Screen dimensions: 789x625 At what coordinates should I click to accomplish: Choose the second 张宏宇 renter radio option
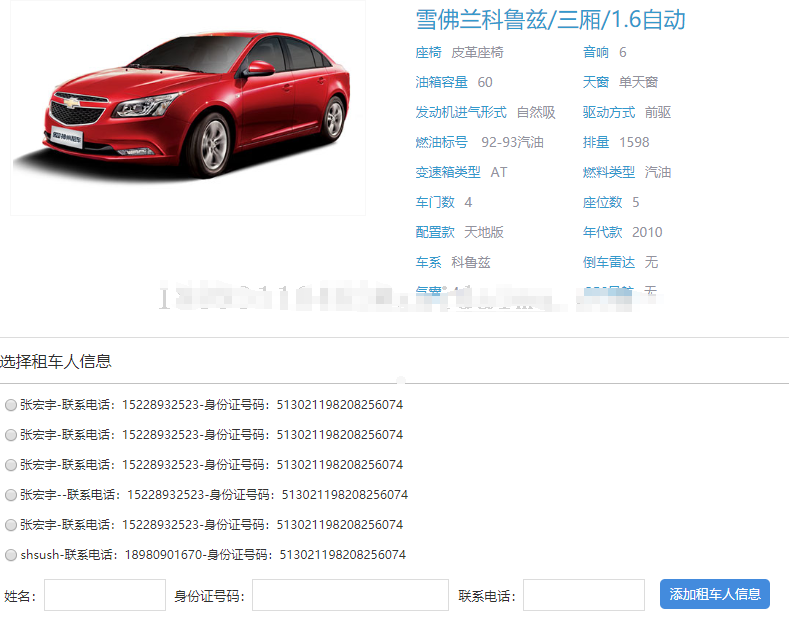click(x=11, y=435)
